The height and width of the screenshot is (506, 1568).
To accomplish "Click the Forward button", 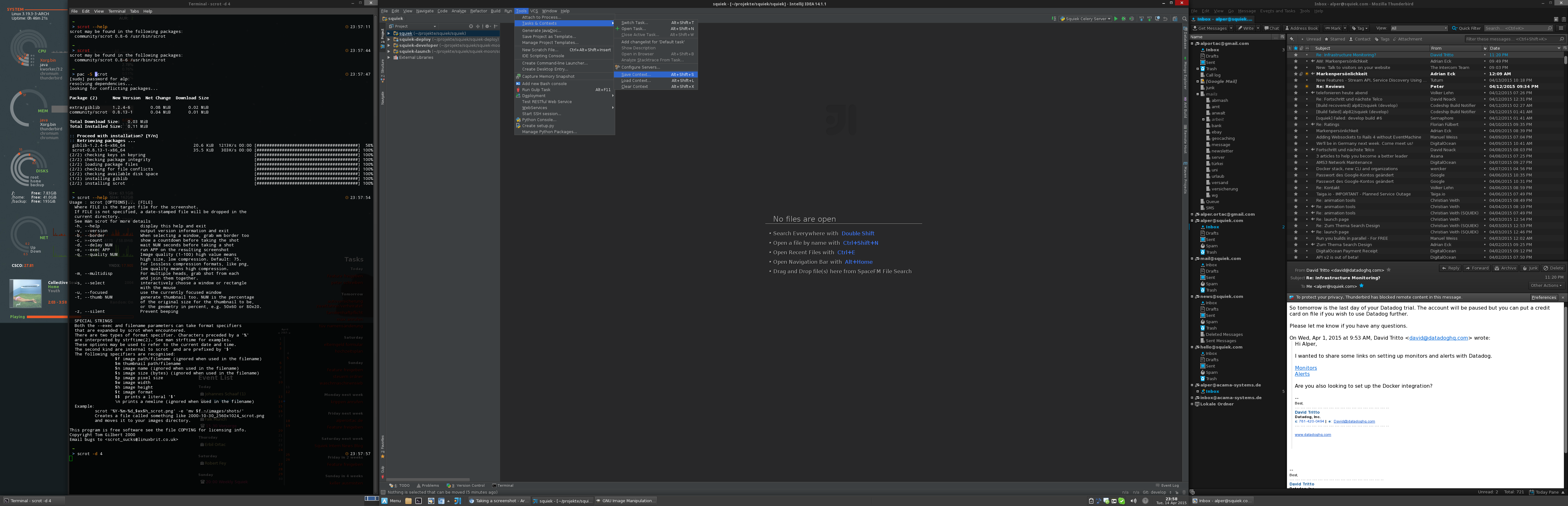I will pyautogui.click(x=1477, y=268).
